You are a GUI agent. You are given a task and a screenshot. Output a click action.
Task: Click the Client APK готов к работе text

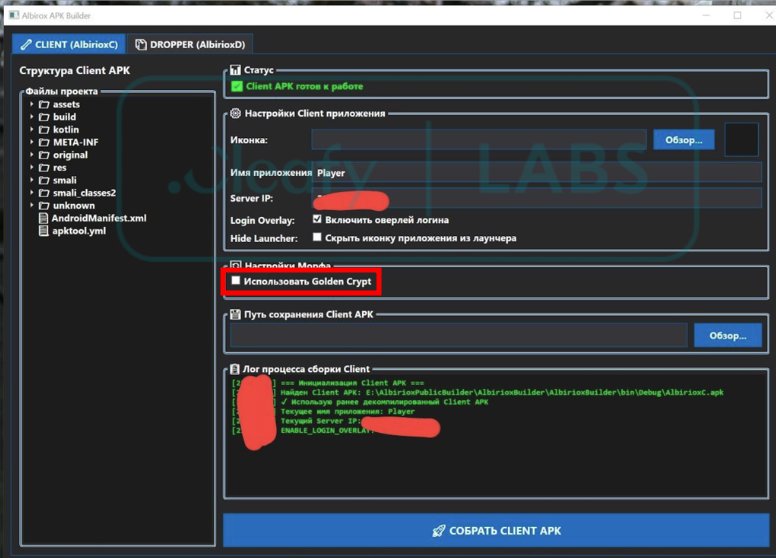[304, 87]
